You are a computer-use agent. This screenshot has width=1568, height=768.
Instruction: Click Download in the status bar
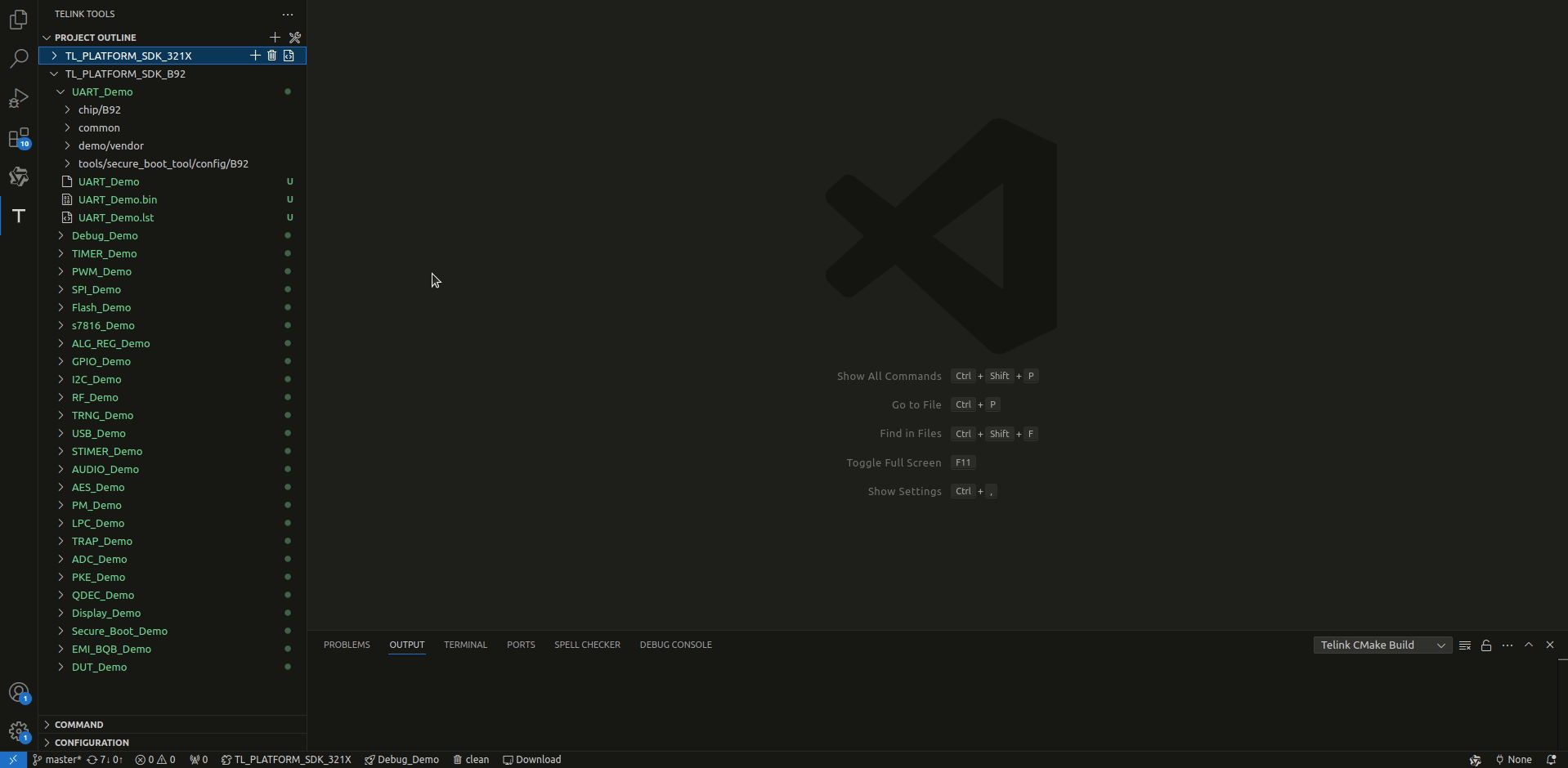(x=532, y=760)
